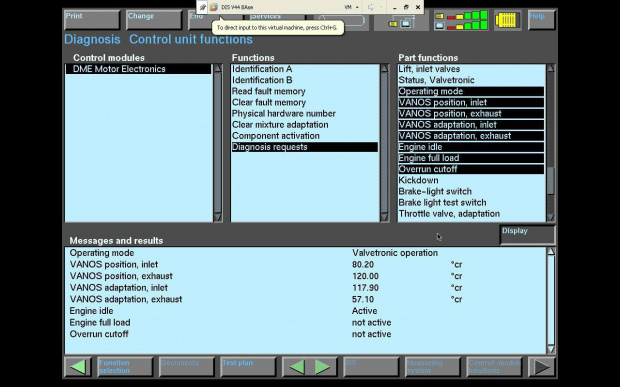Open the VM dropdown in virtual machine bar
The width and height of the screenshot is (620, 387).
[x=352, y=7]
